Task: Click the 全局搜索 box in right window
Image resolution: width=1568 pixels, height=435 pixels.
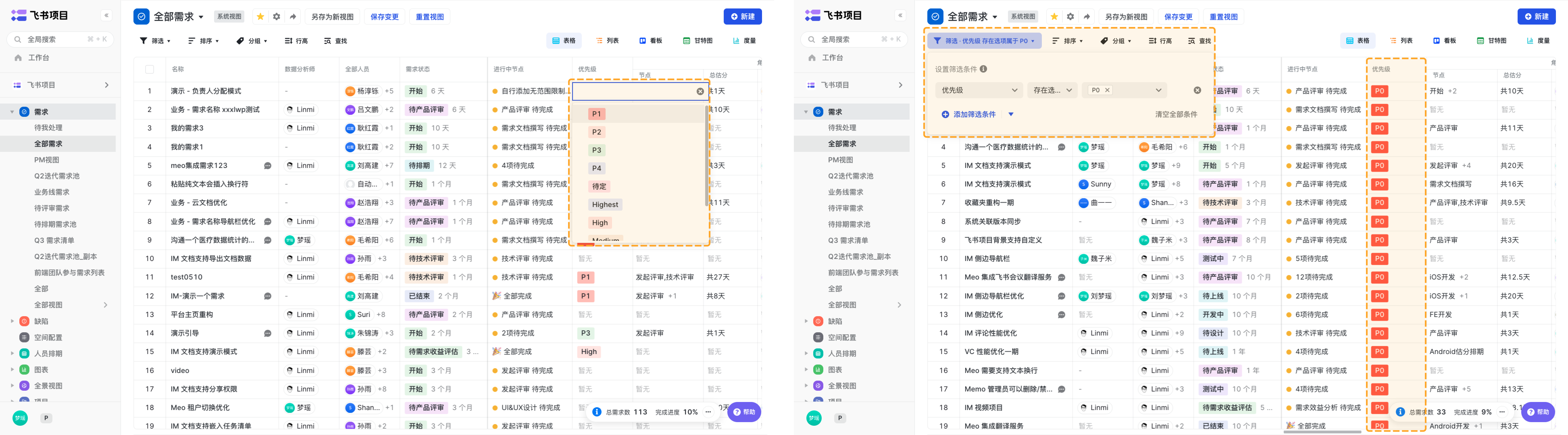Action: [854, 39]
